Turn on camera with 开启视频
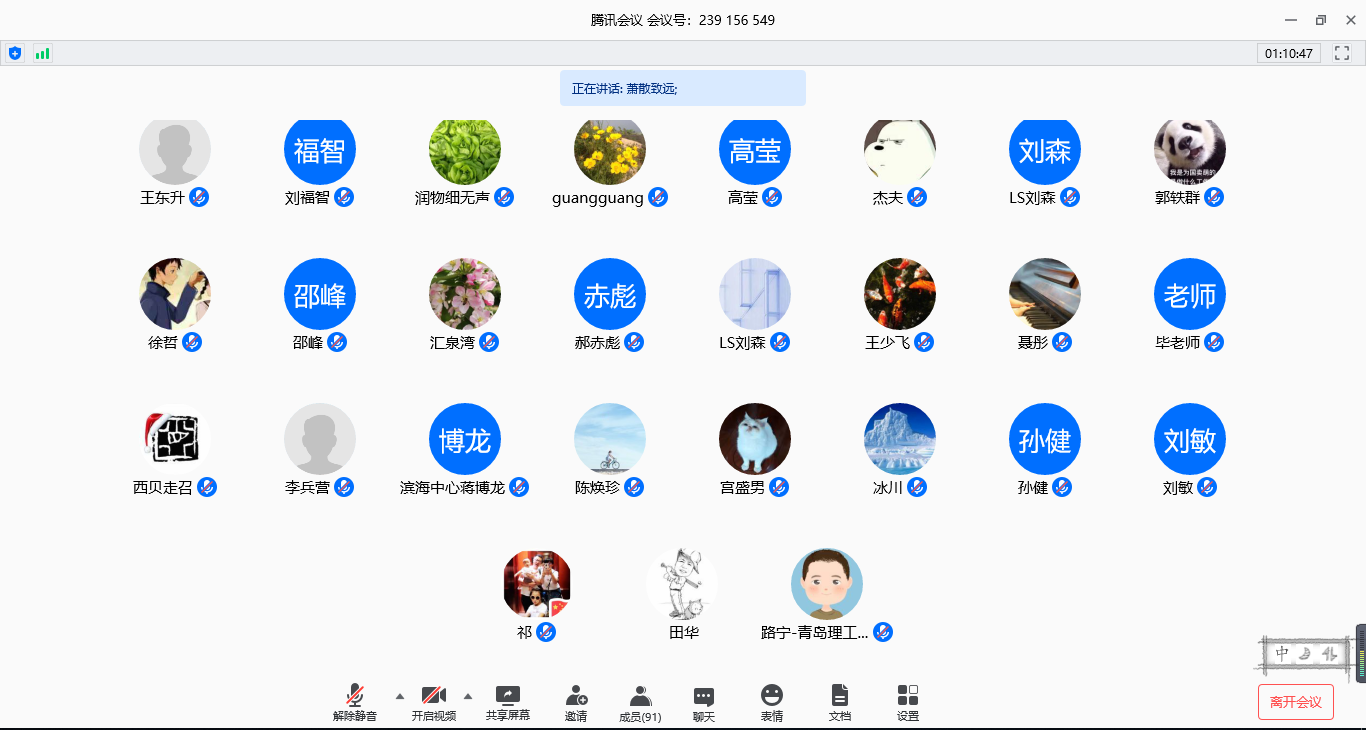Image resolution: width=1366 pixels, height=730 pixels. (434, 702)
